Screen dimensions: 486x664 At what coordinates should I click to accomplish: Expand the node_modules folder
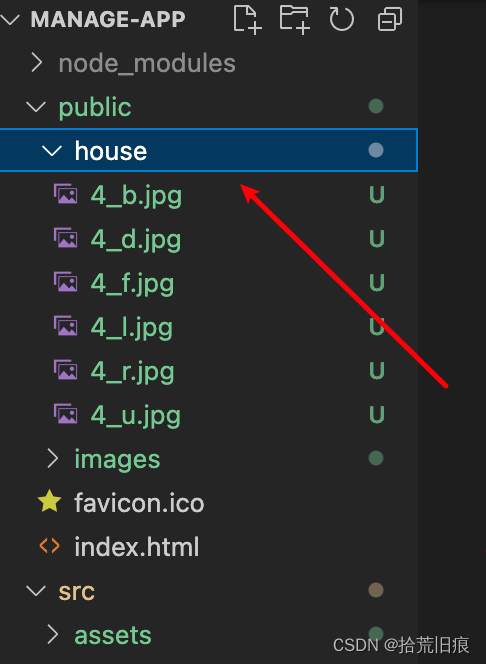37,63
